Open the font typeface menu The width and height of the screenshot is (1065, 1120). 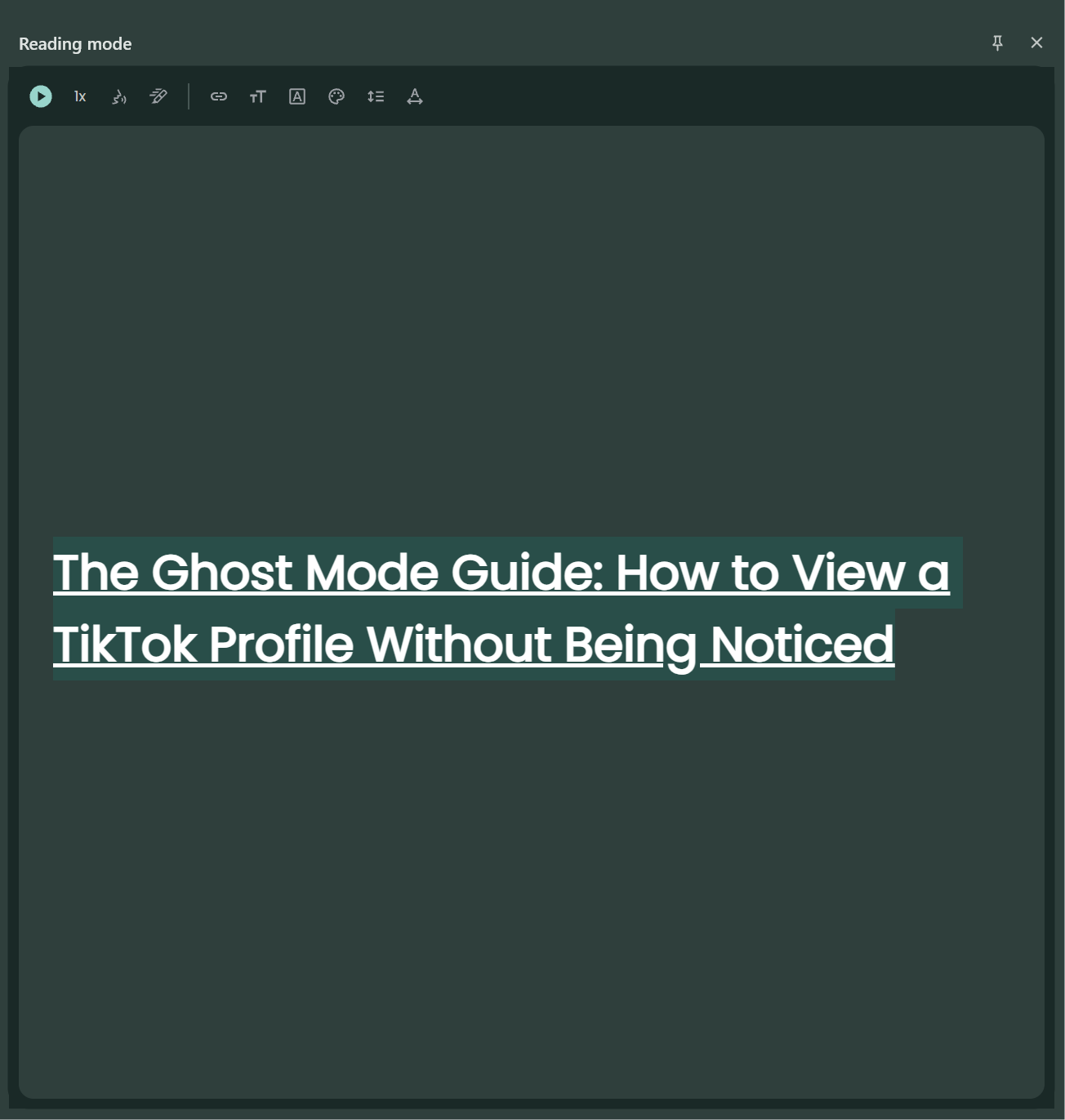(x=297, y=96)
